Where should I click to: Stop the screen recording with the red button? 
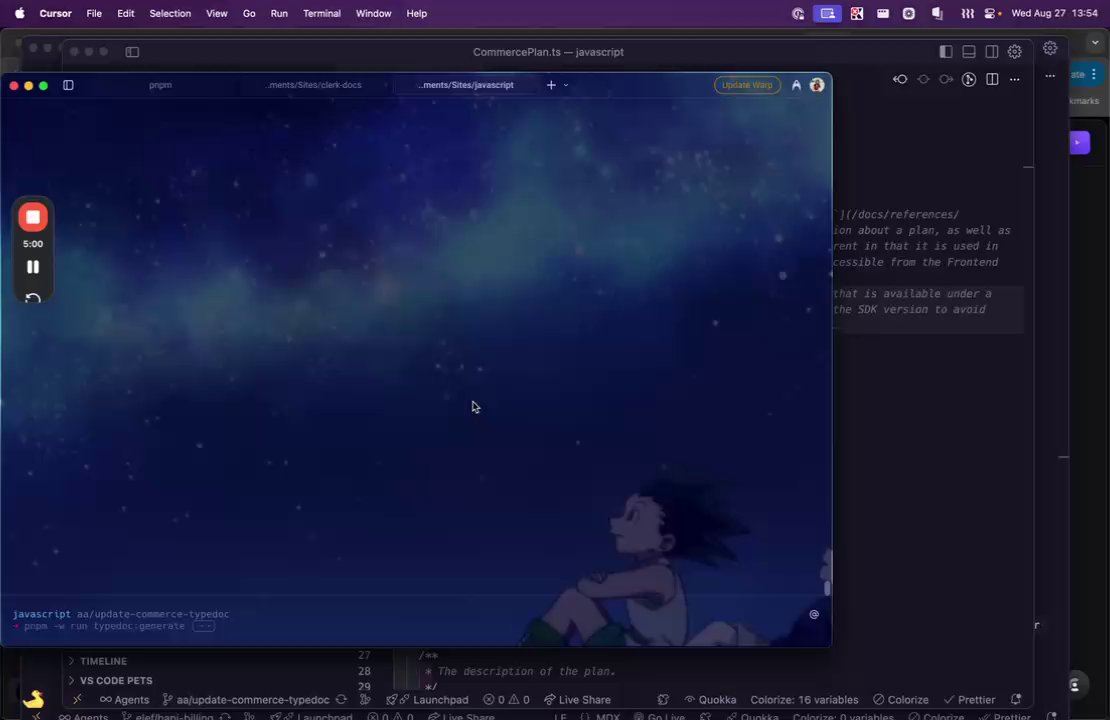[33, 217]
